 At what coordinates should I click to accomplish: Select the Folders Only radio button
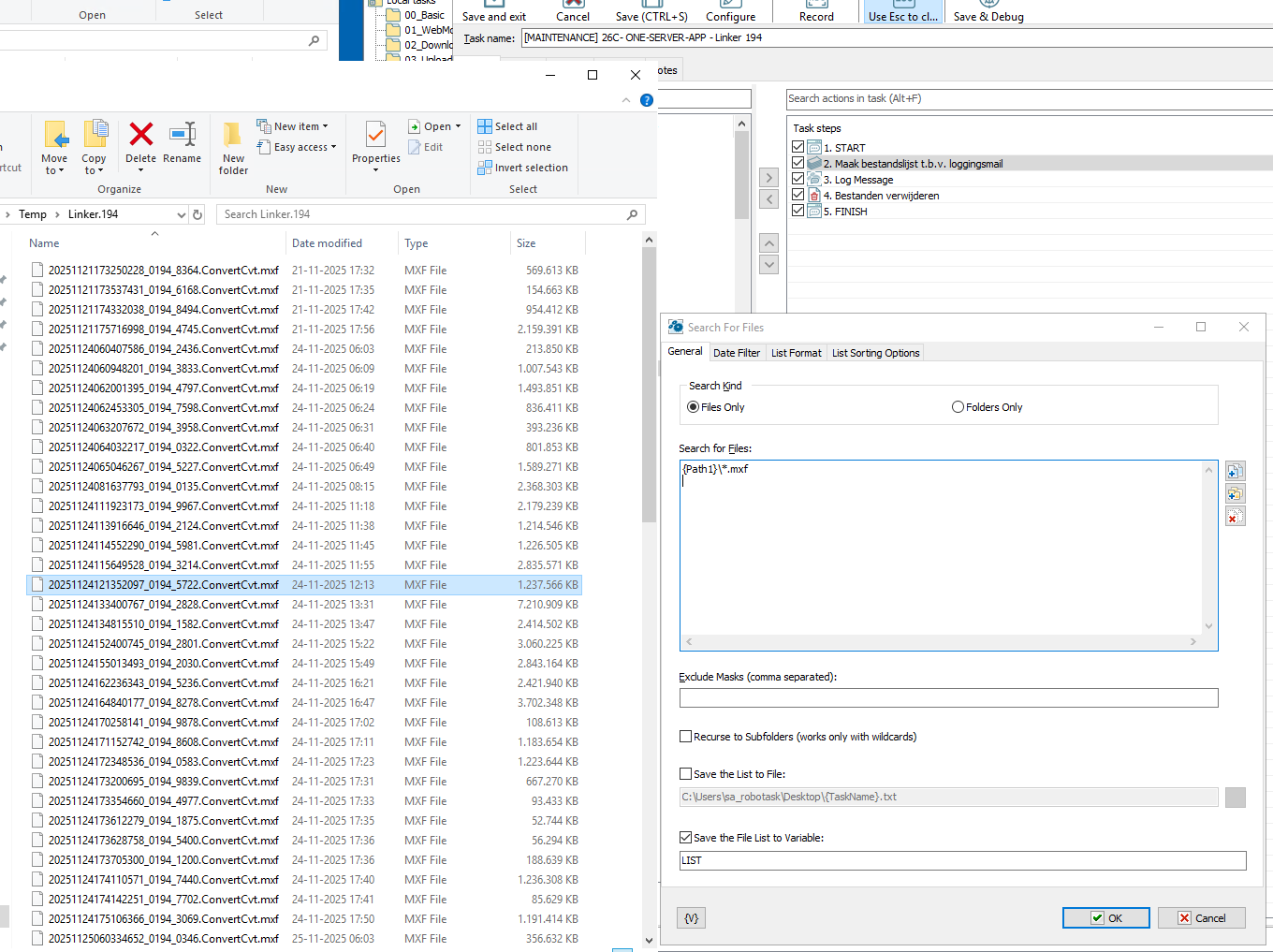click(x=958, y=407)
